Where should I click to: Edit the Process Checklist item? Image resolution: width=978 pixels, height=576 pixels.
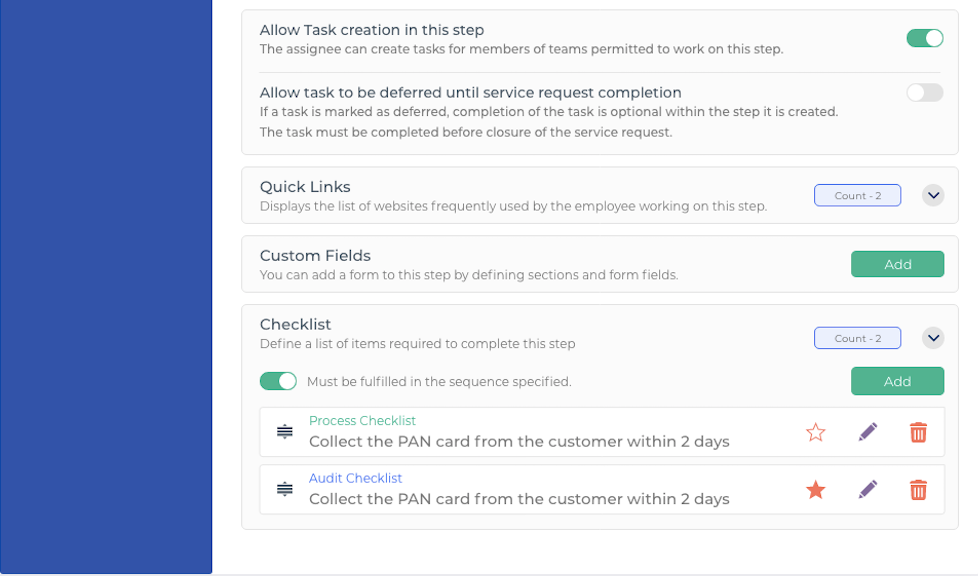coord(868,432)
